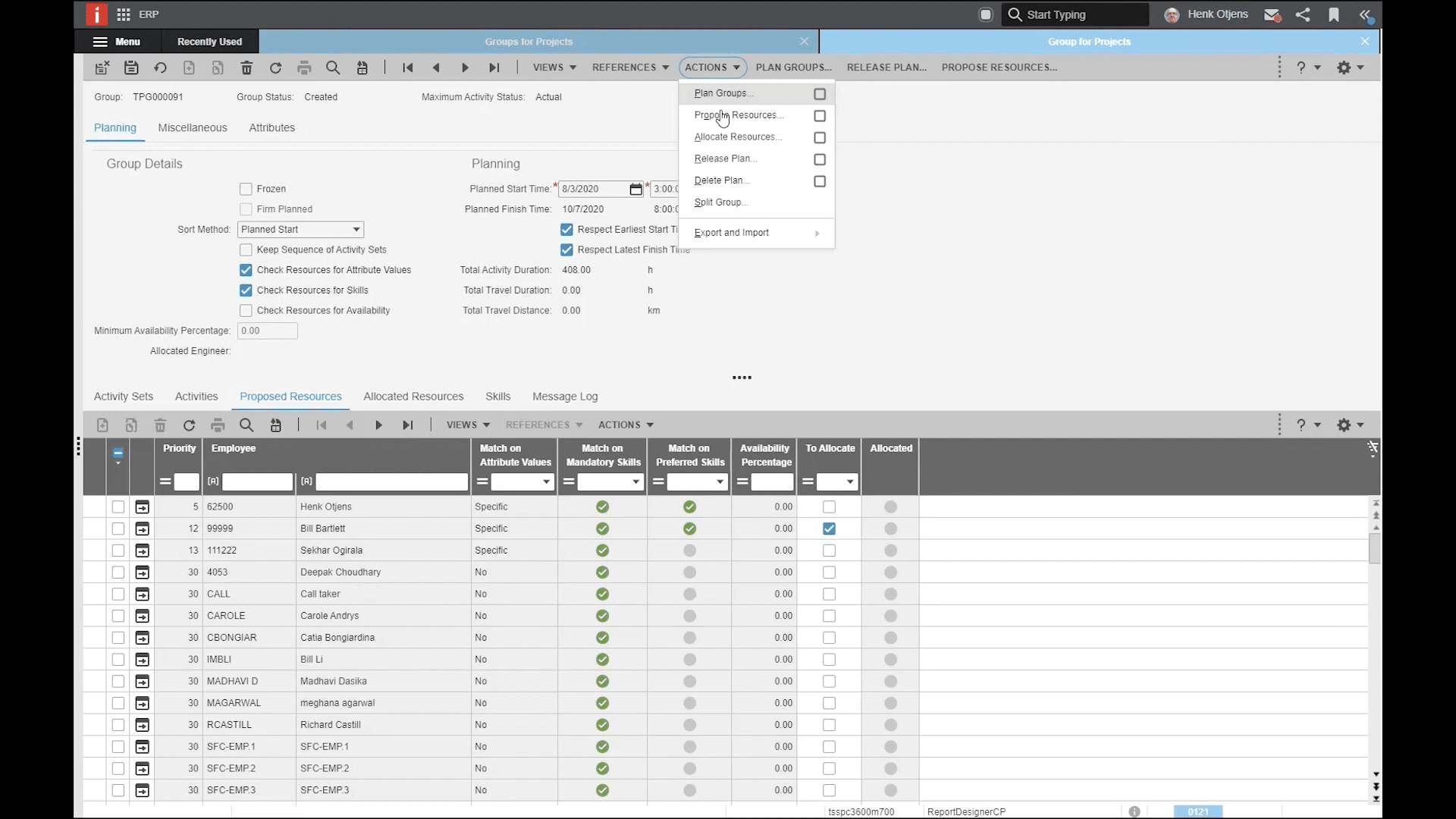Click the RELEASE PLAN button
This screenshot has height=819, width=1456.
pyautogui.click(x=886, y=67)
